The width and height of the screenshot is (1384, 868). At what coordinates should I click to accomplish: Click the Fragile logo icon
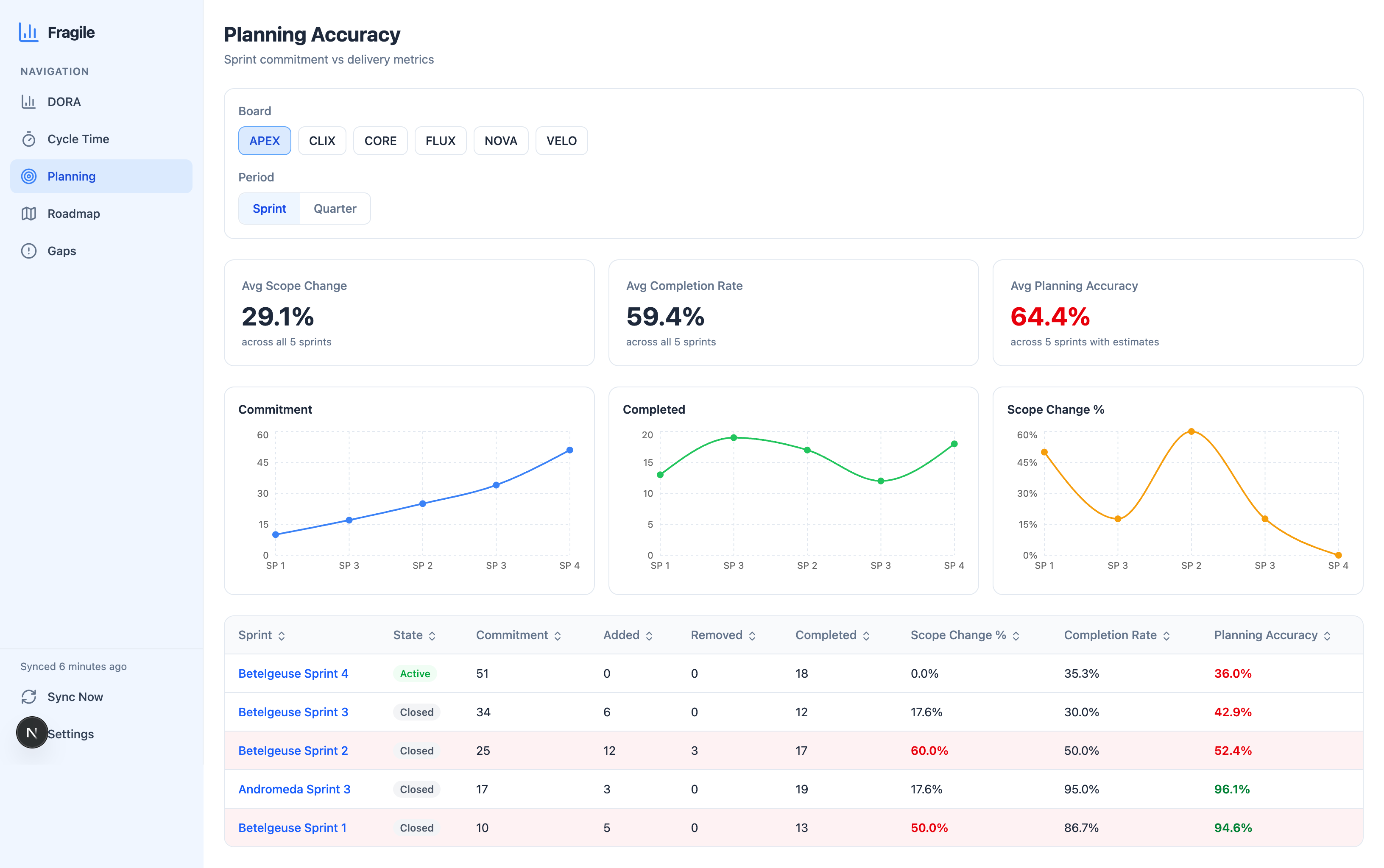coord(28,33)
